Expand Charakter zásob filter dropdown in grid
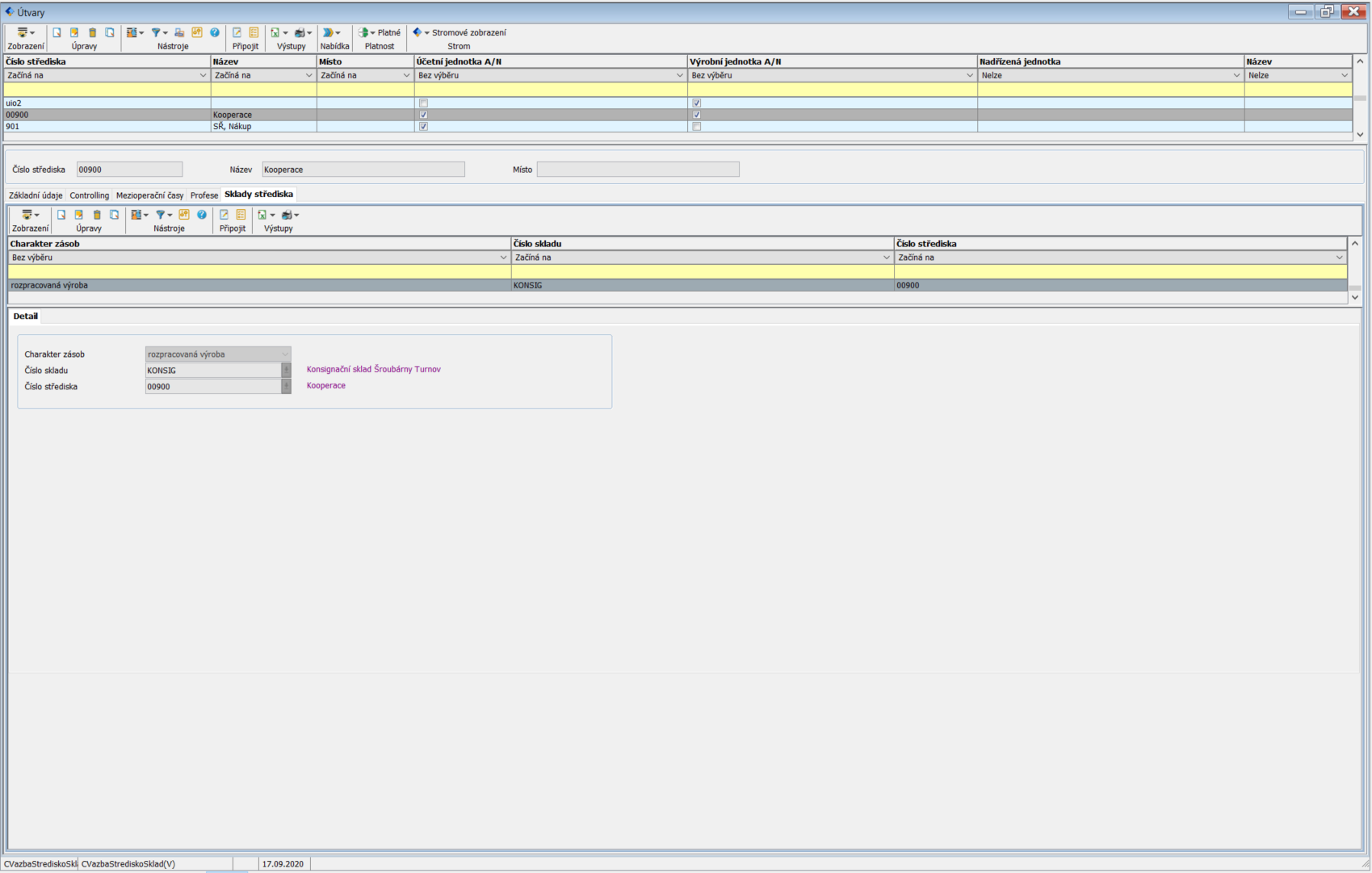Viewport: 1372px width, 873px height. [x=503, y=258]
